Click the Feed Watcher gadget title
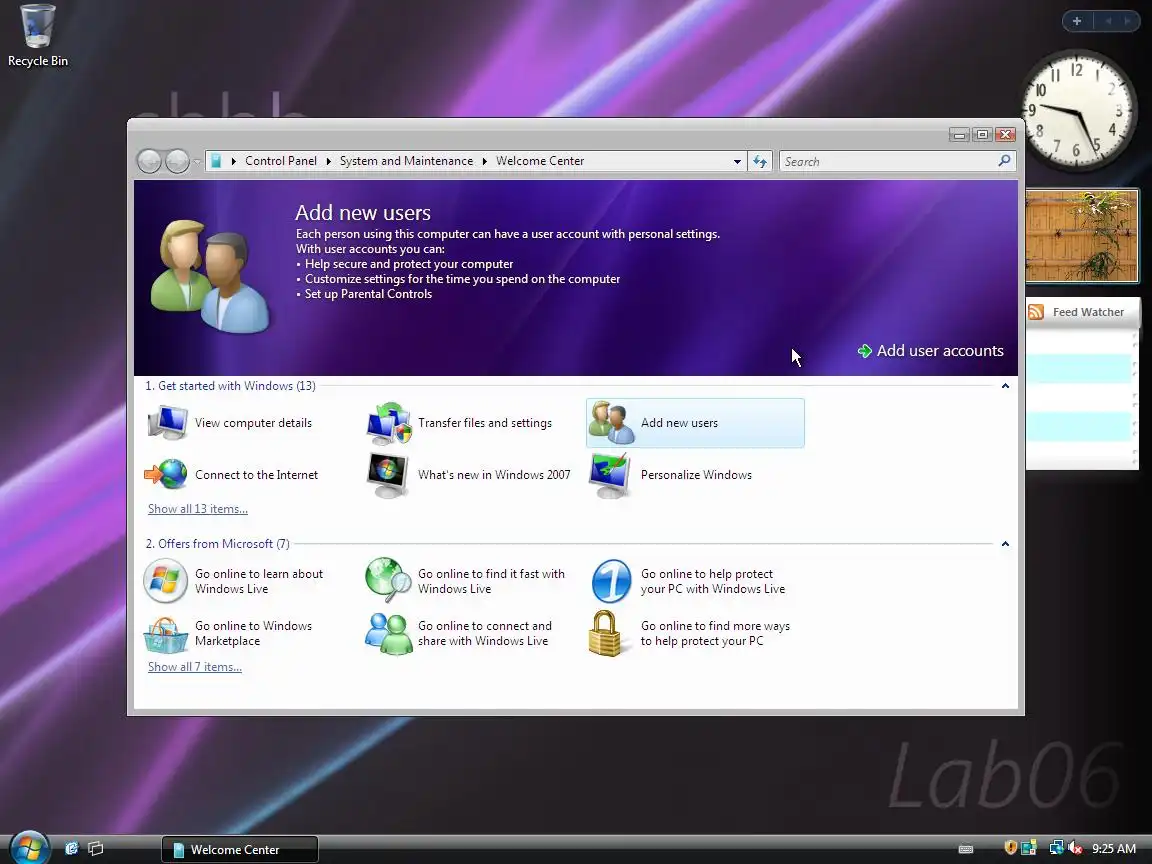The height and width of the screenshot is (864, 1152). (x=1088, y=312)
